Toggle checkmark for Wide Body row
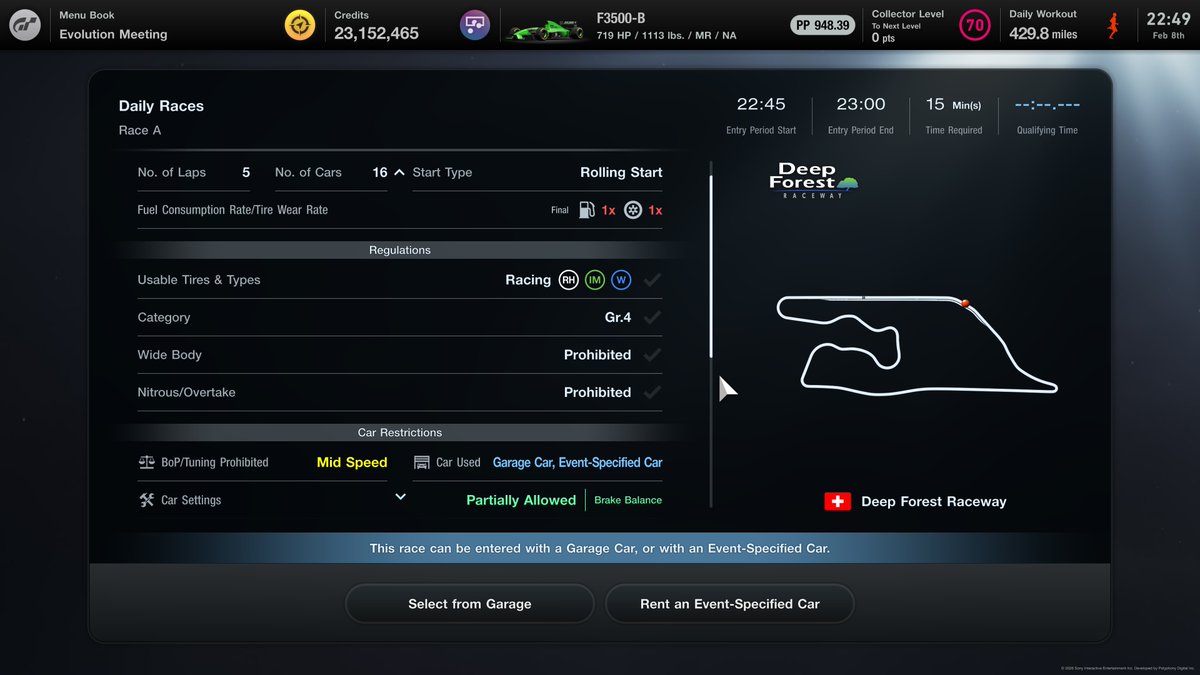Viewport: 1200px width, 675px height. click(x=652, y=355)
